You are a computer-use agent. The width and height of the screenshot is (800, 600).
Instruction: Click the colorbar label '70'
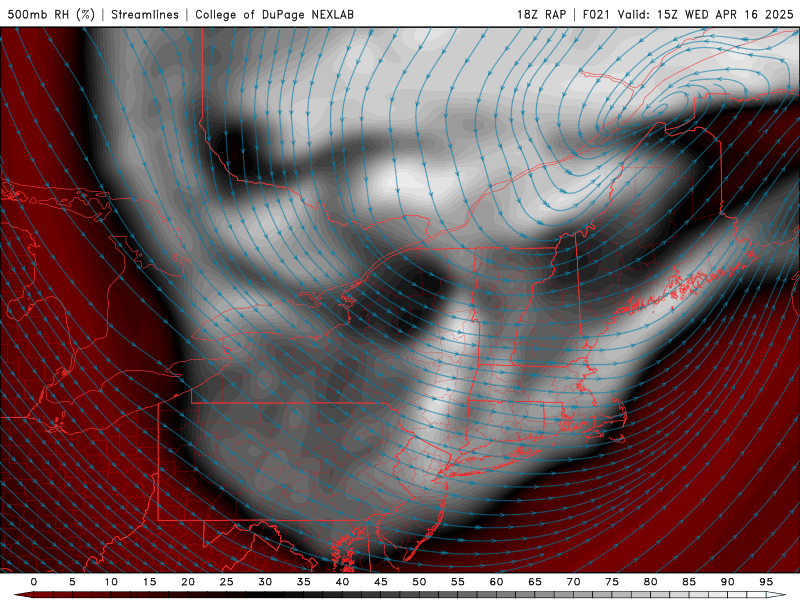(573, 582)
